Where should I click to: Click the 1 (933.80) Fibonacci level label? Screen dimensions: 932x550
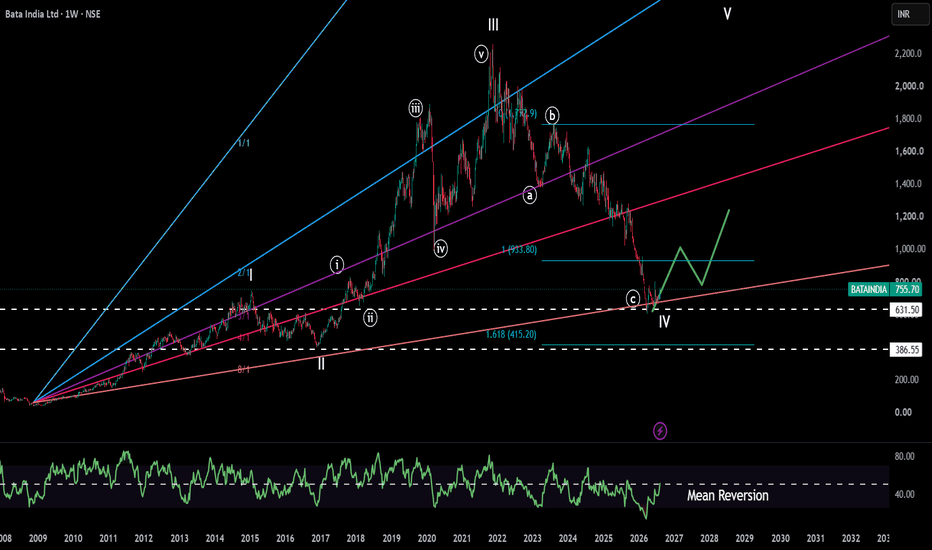519,250
